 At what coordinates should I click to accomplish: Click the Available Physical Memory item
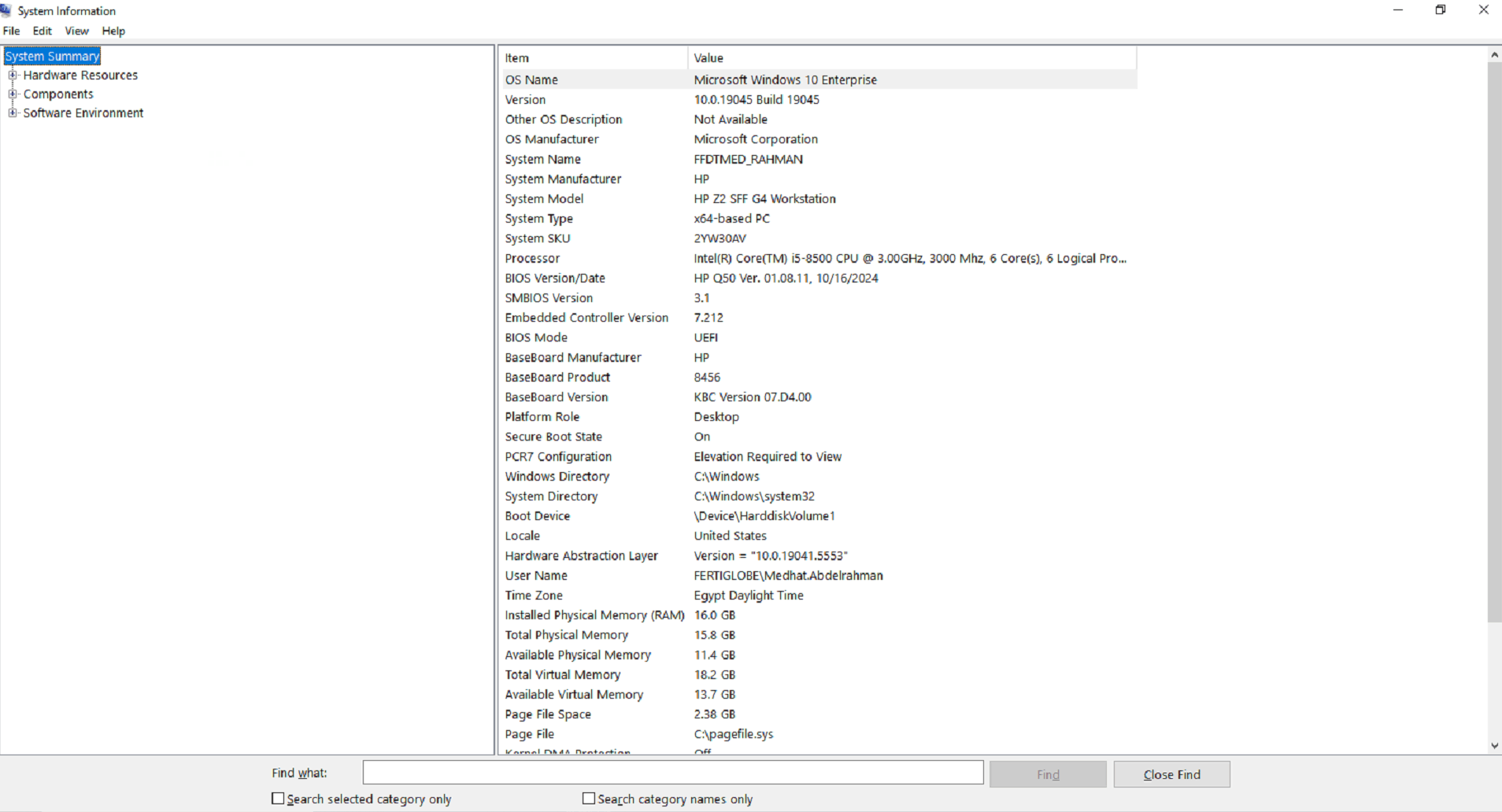(578, 655)
